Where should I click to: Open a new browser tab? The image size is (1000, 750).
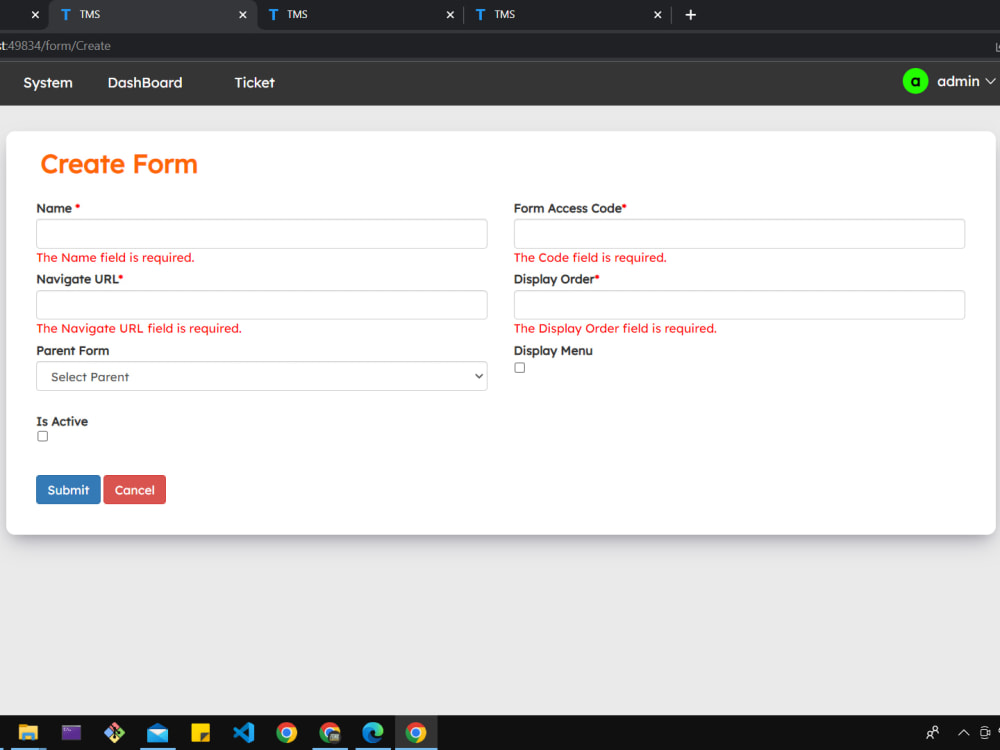click(x=690, y=15)
